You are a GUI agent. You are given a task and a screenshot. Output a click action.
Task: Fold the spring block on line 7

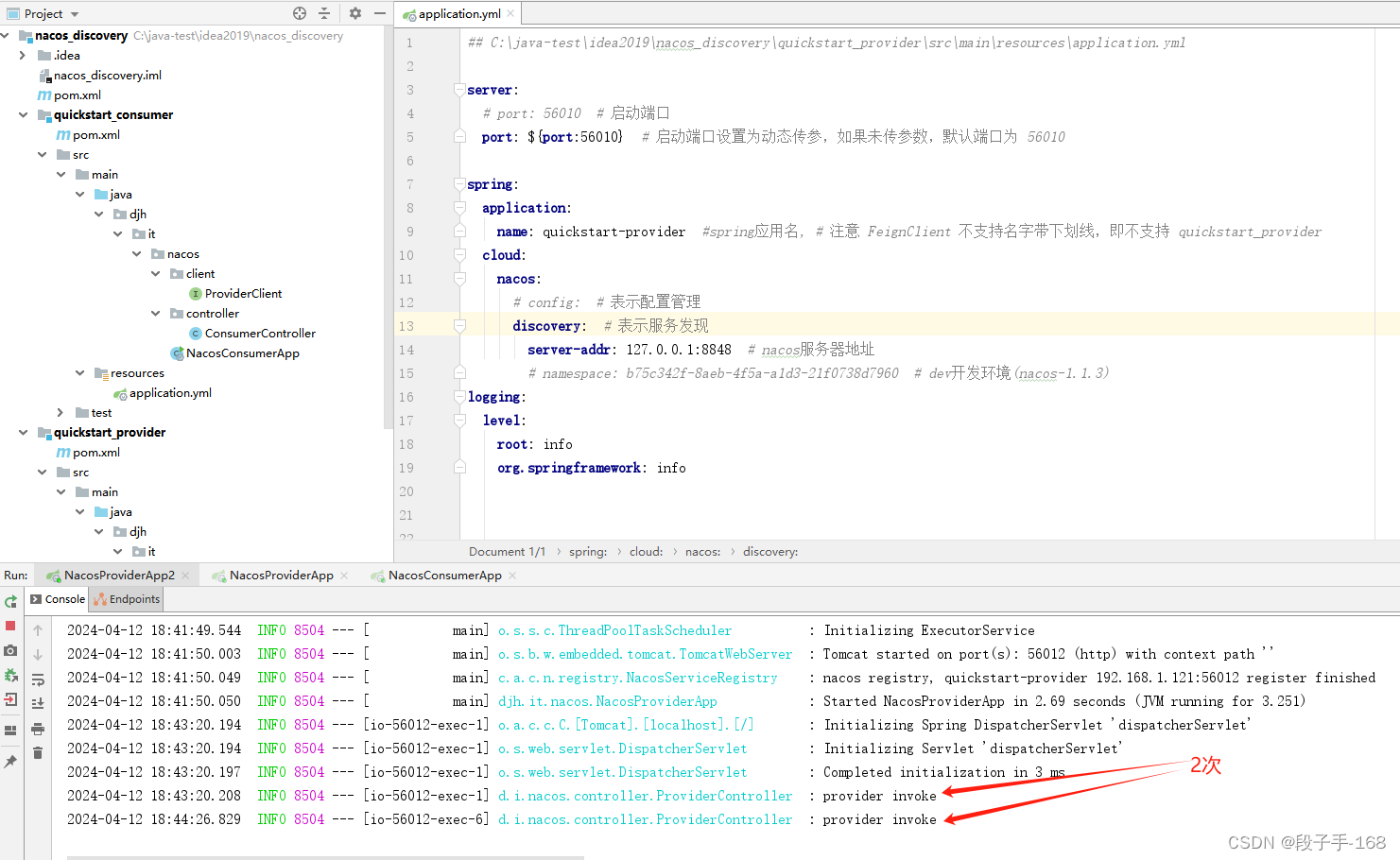(459, 184)
